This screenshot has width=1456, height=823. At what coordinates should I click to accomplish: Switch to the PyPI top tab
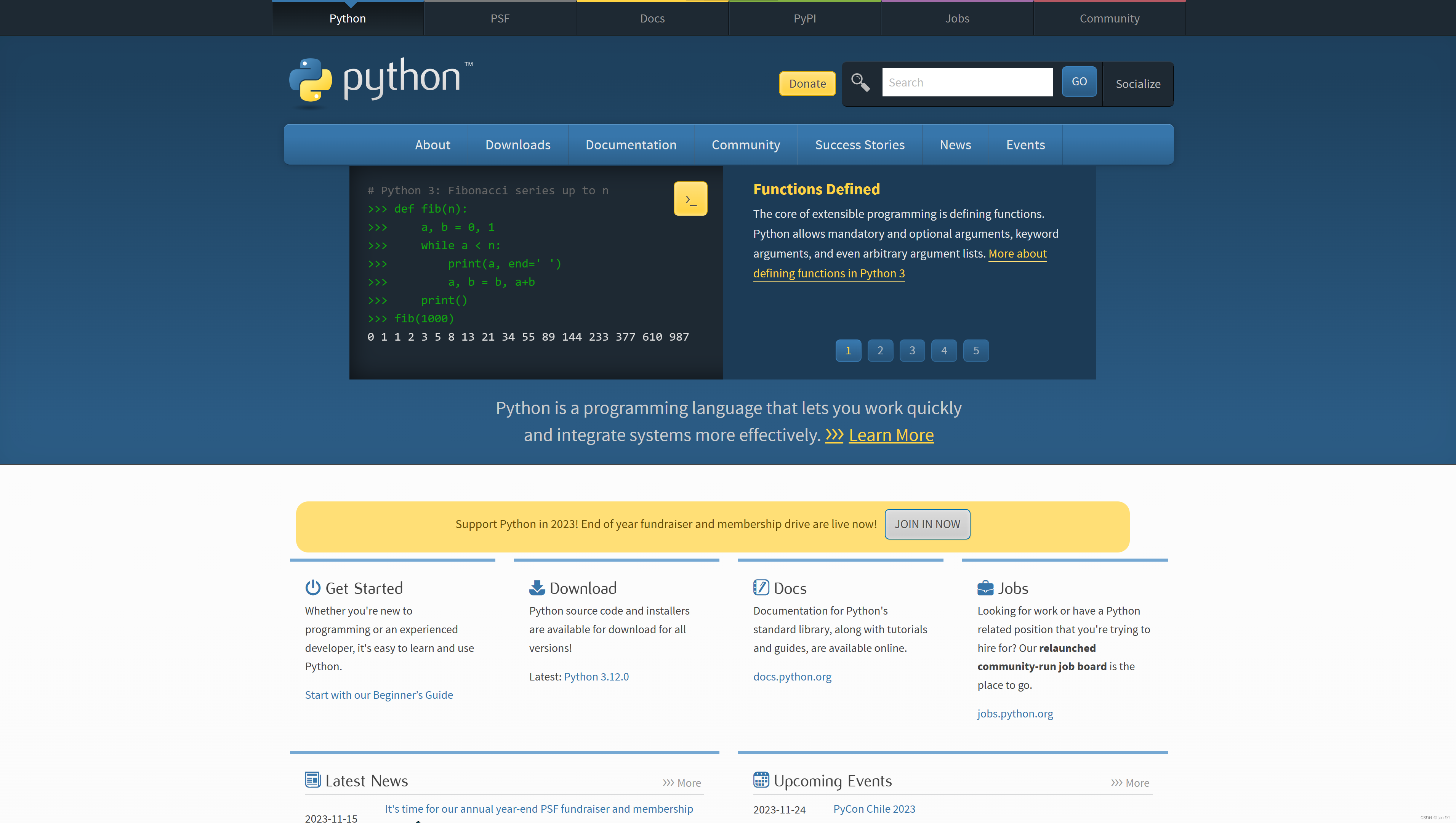click(x=804, y=18)
